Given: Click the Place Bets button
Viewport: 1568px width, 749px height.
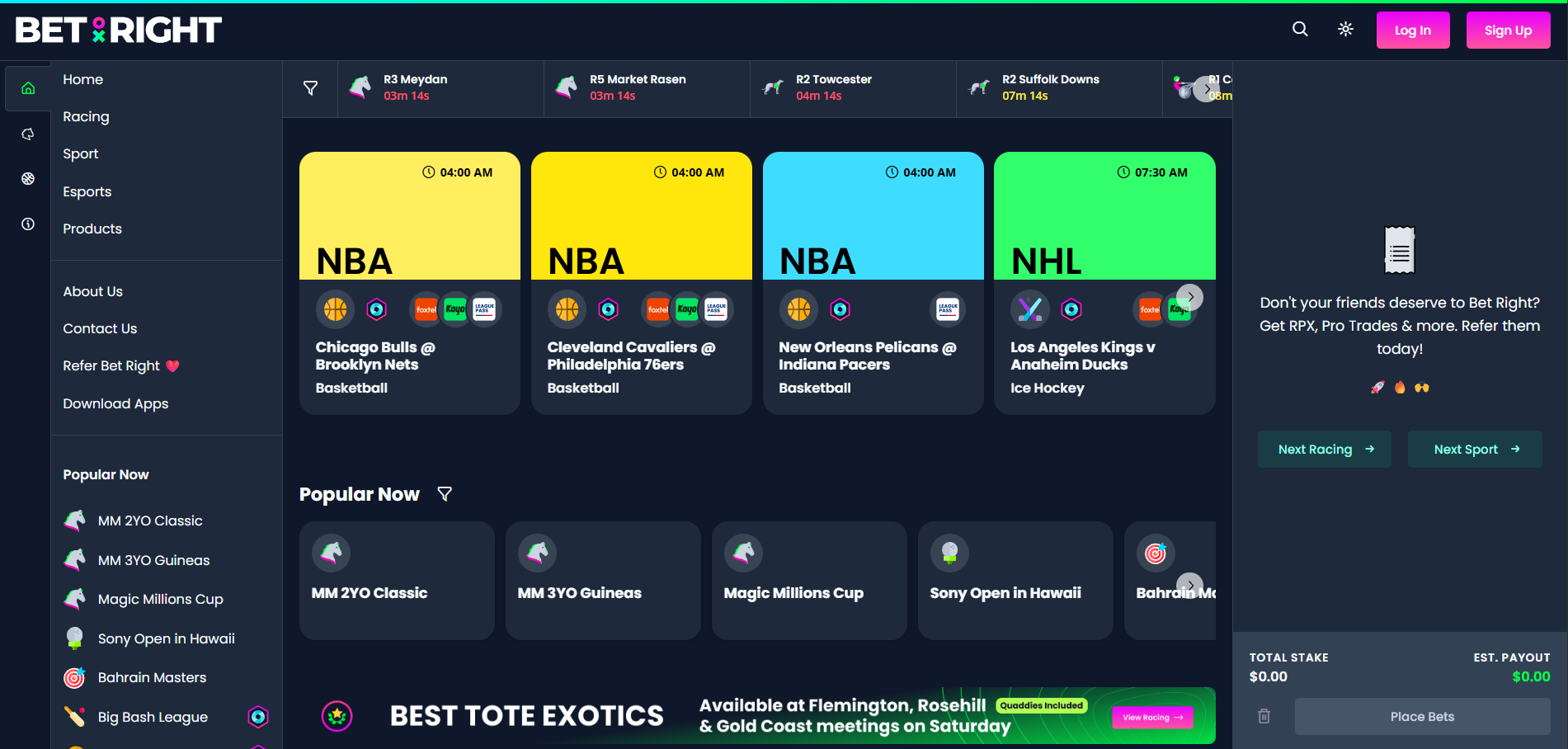Looking at the screenshot, I should (1423, 717).
